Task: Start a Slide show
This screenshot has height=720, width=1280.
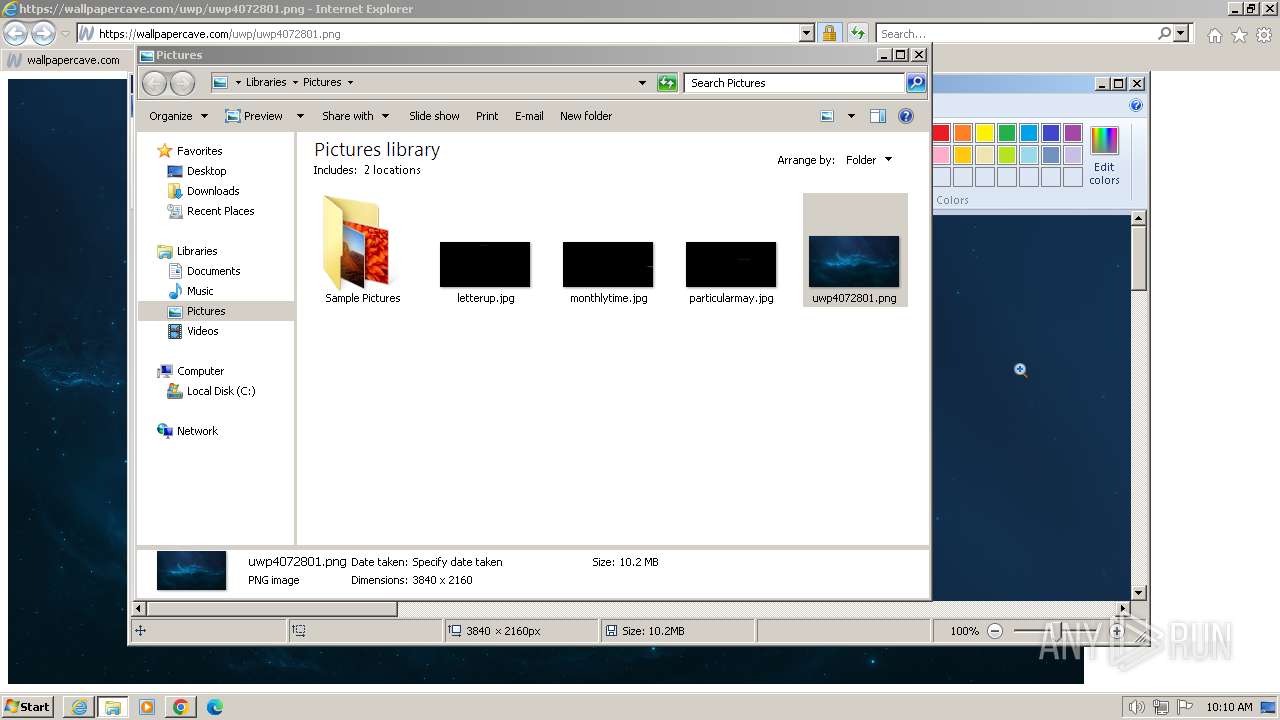Action: (x=434, y=116)
